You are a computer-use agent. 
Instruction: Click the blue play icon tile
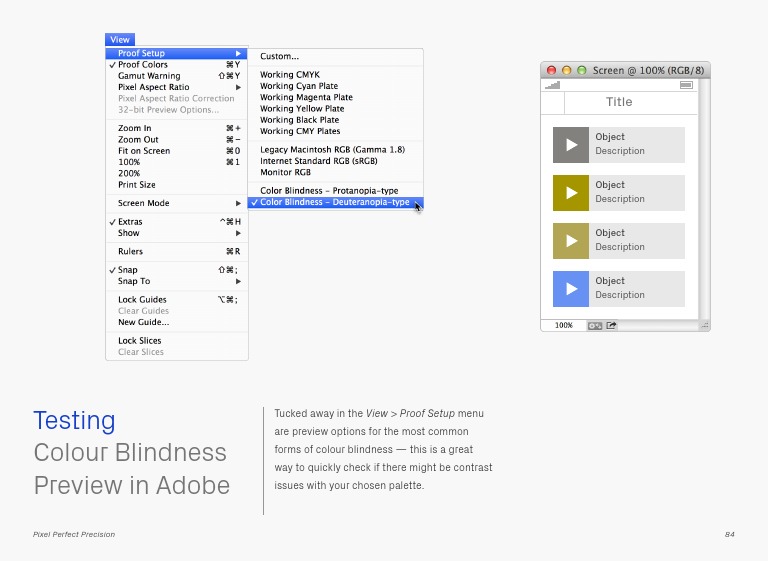571,289
